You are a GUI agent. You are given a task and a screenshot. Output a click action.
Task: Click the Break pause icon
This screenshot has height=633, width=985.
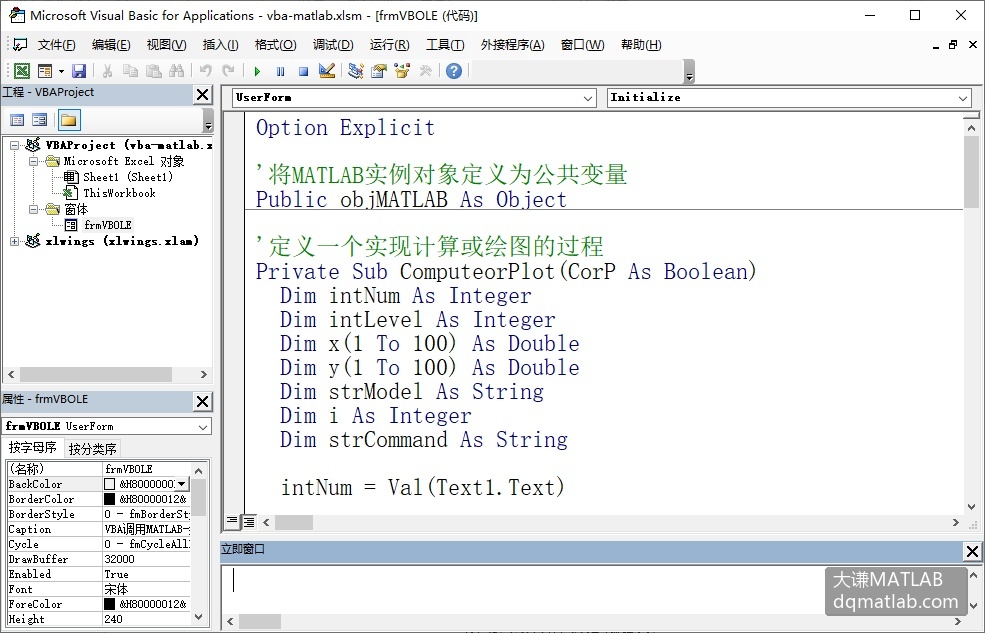[x=280, y=72]
